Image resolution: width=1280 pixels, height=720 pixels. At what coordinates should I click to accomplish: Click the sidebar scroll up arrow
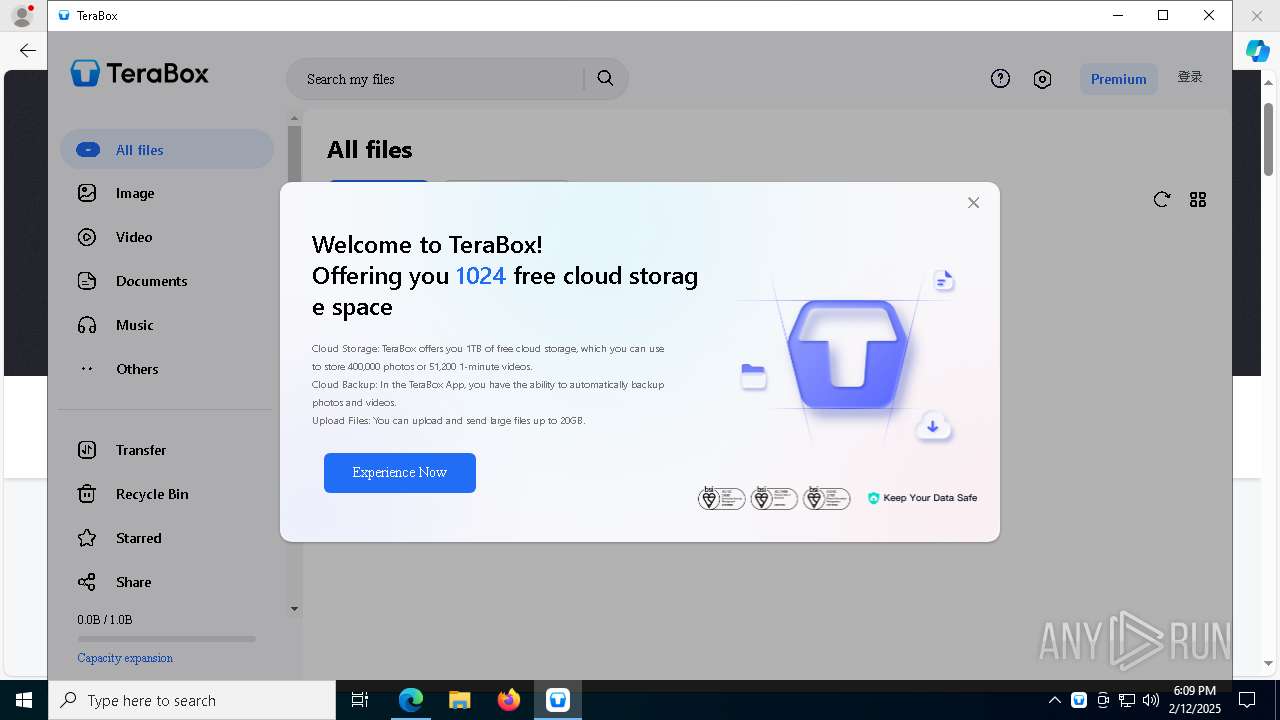[x=294, y=118]
